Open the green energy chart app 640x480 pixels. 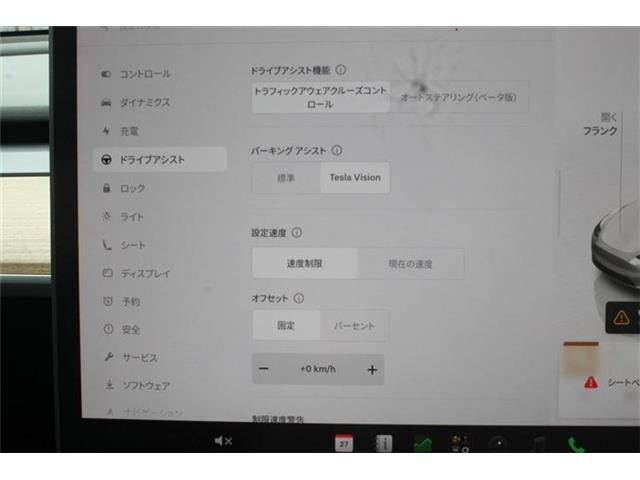(423, 443)
